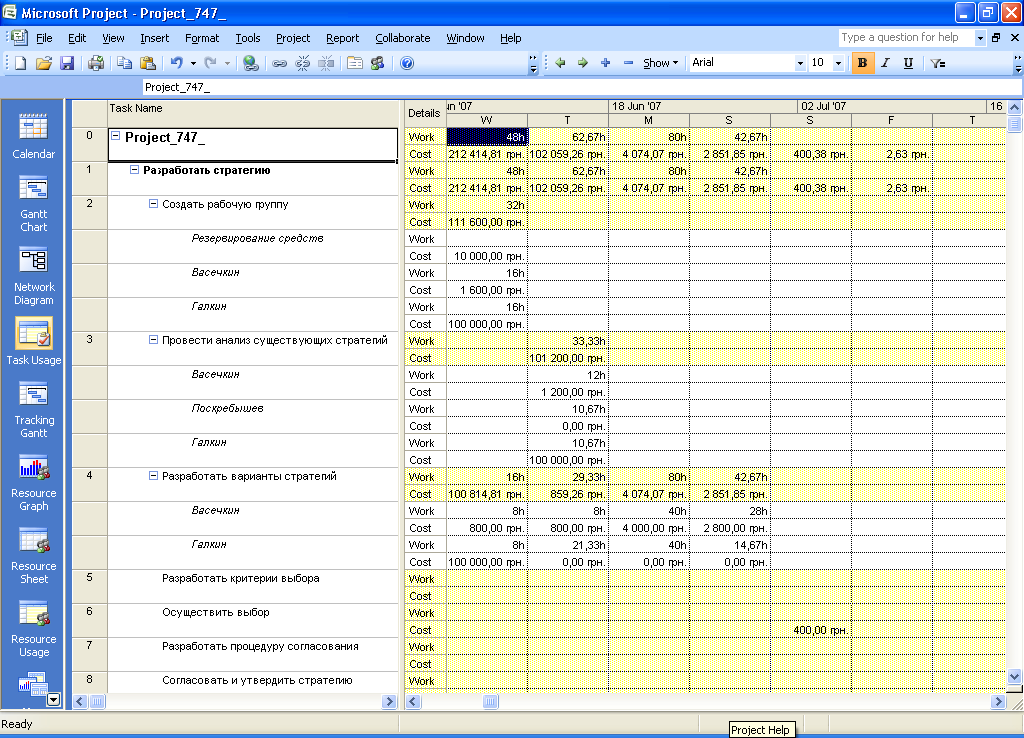1024x738 pixels.
Task: Toggle Bold formatting button
Action: pyautogui.click(x=862, y=63)
